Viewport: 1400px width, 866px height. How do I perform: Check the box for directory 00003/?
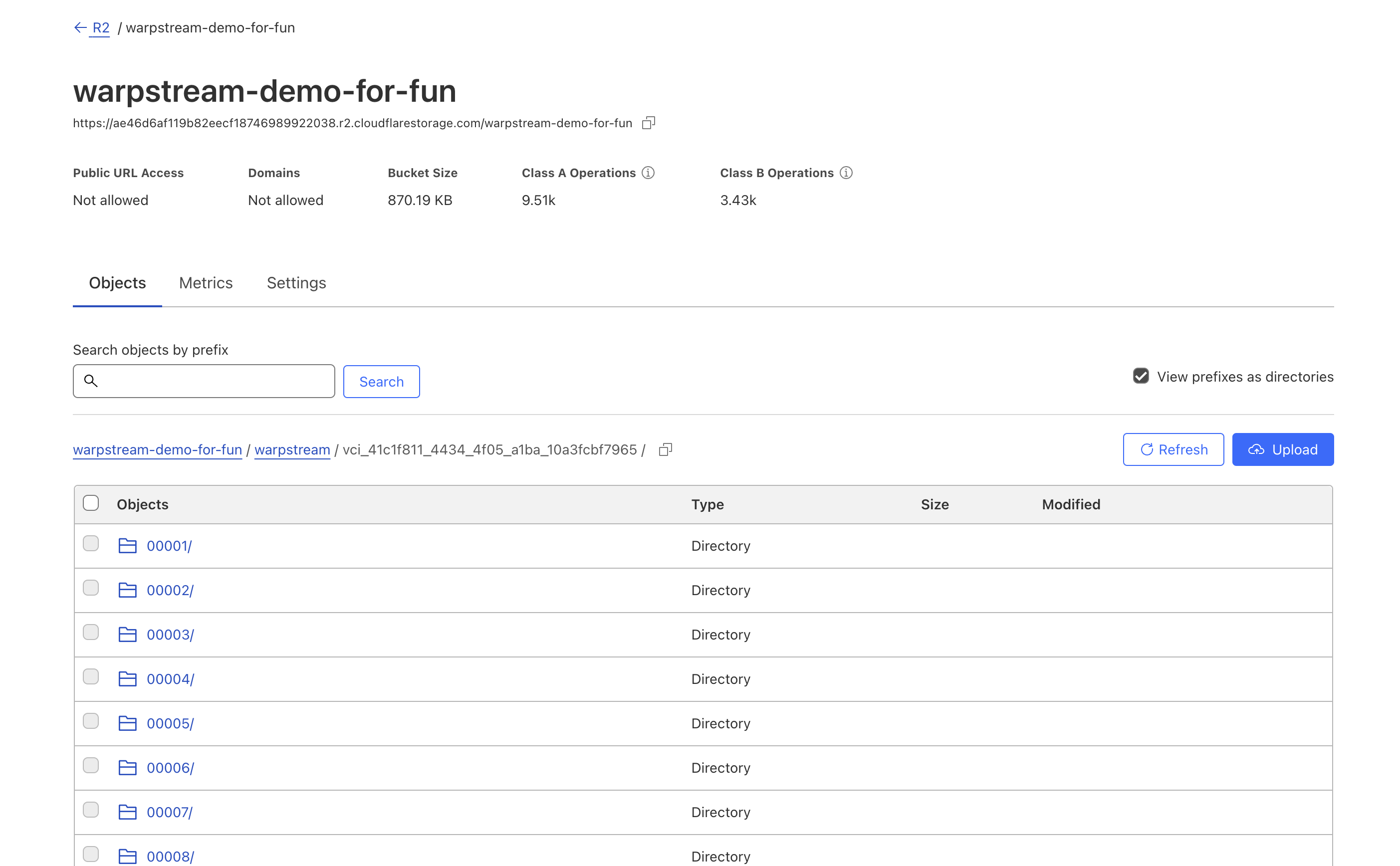[x=90, y=633]
